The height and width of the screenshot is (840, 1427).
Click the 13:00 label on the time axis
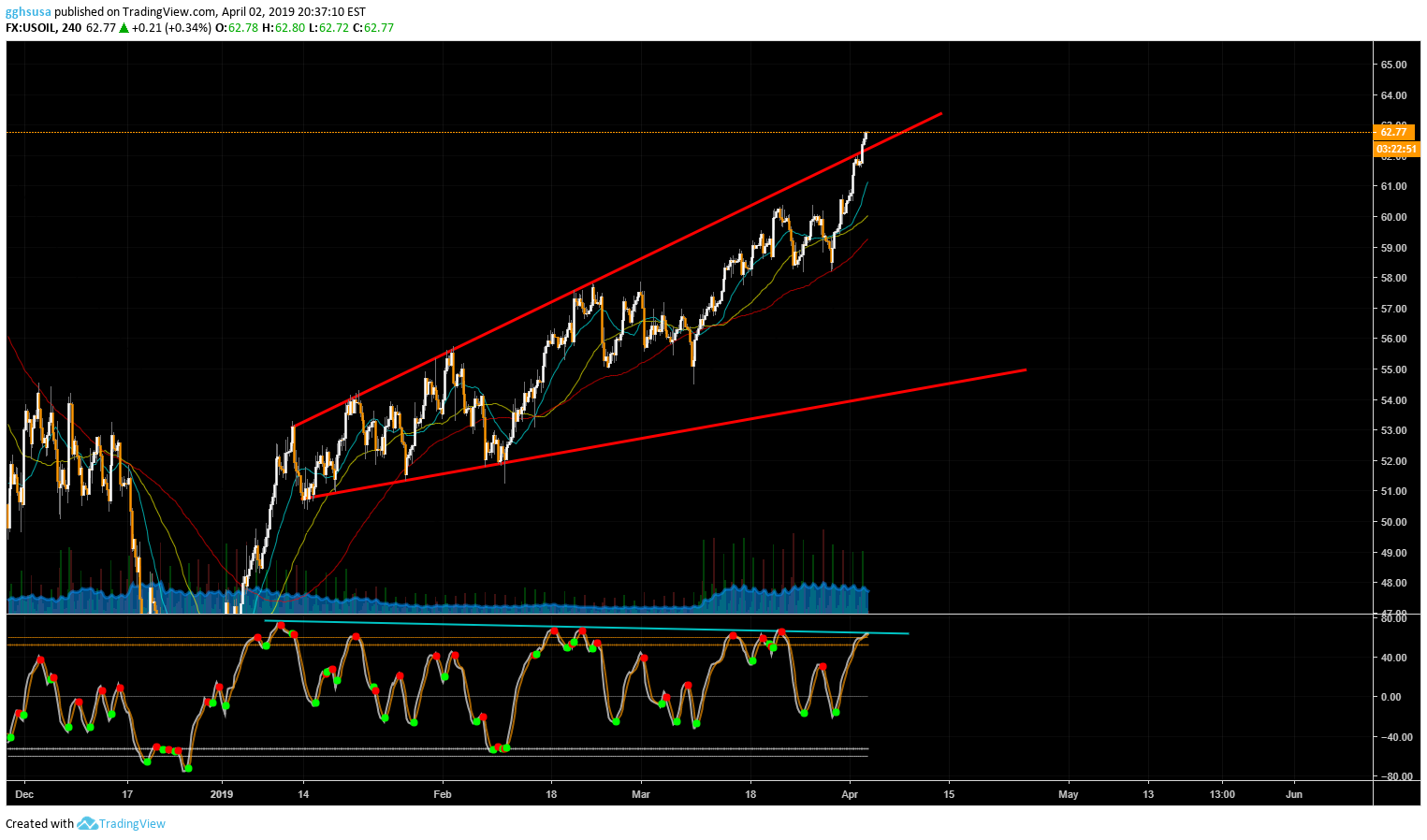coord(1222,794)
